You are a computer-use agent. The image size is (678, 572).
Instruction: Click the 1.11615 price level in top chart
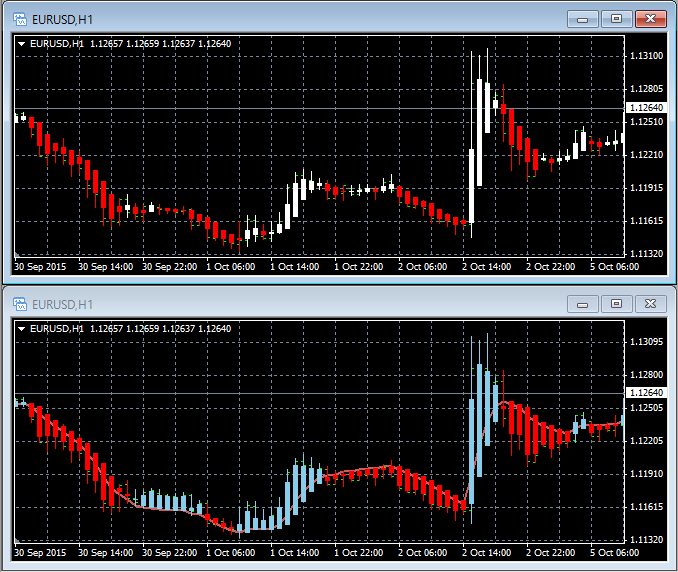pyautogui.click(x=646, y=221)
